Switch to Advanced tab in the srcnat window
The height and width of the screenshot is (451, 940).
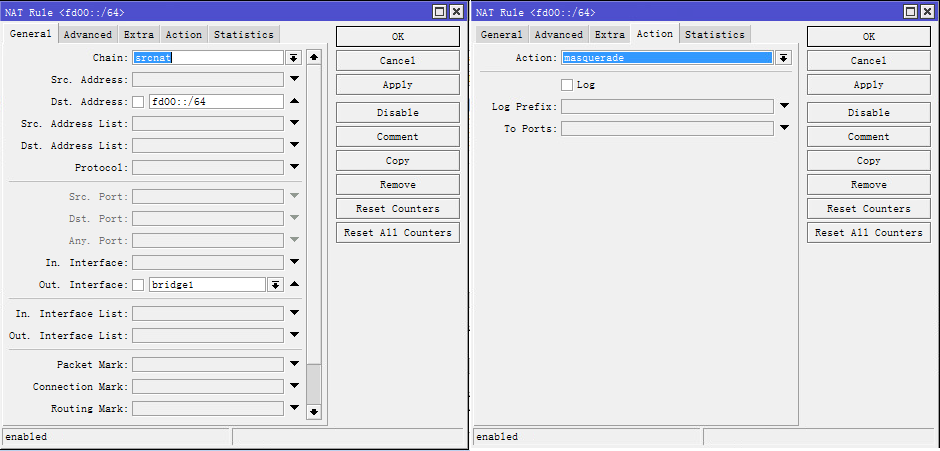point(87,34)
